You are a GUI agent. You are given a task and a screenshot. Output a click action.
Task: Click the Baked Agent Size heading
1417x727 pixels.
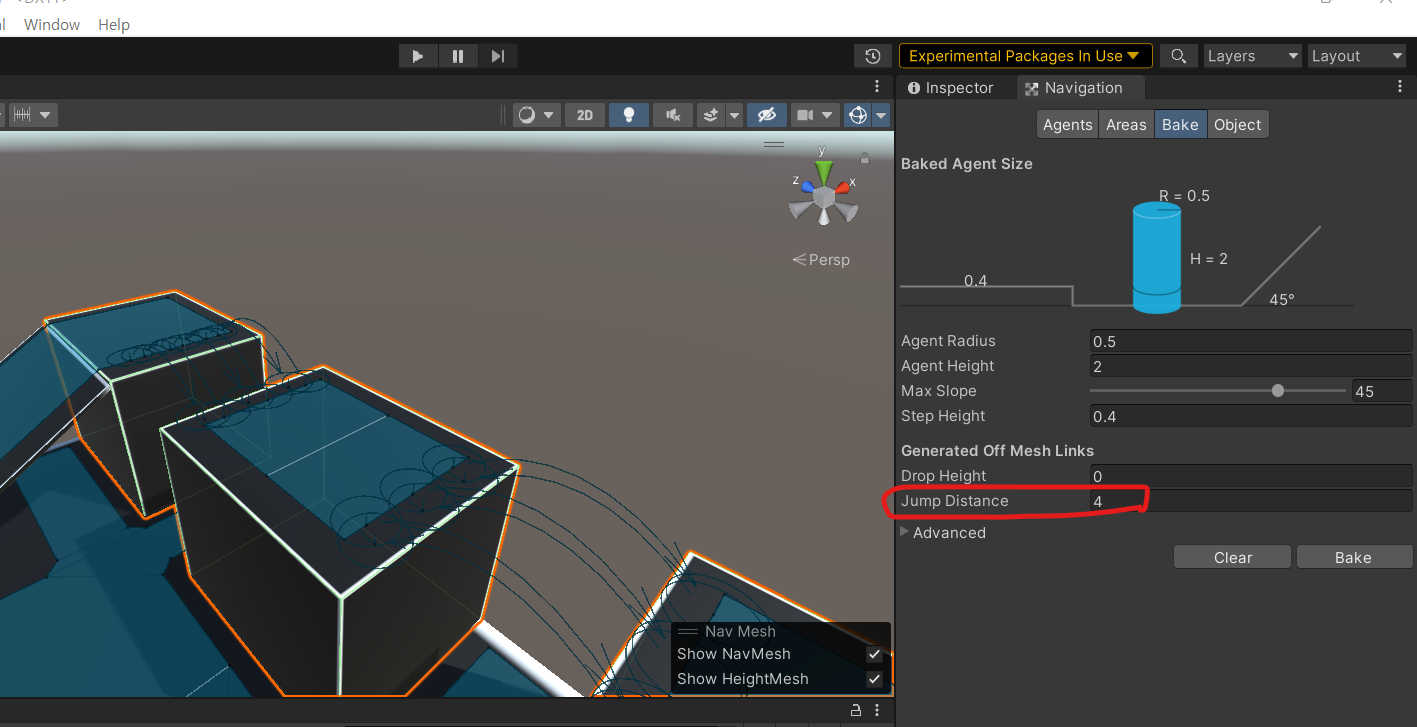tap(967, 164)
